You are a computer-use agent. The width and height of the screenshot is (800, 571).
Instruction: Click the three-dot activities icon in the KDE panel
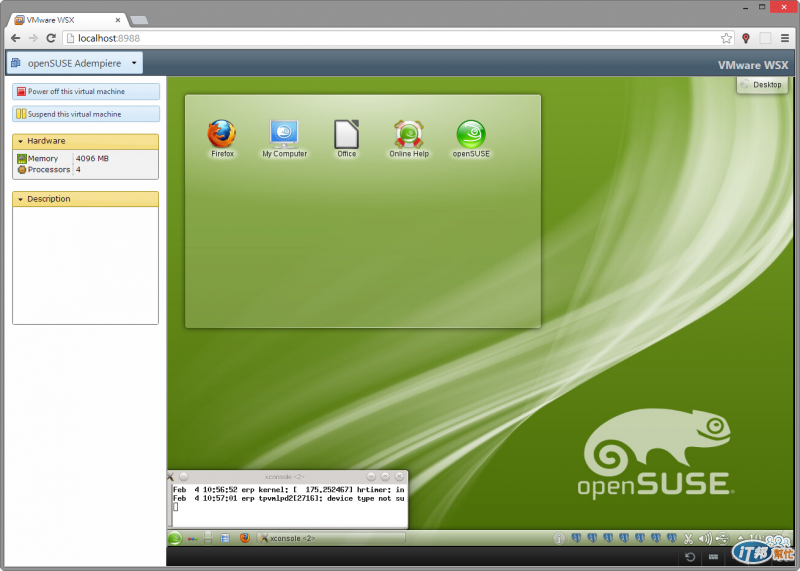pos(192,538)
